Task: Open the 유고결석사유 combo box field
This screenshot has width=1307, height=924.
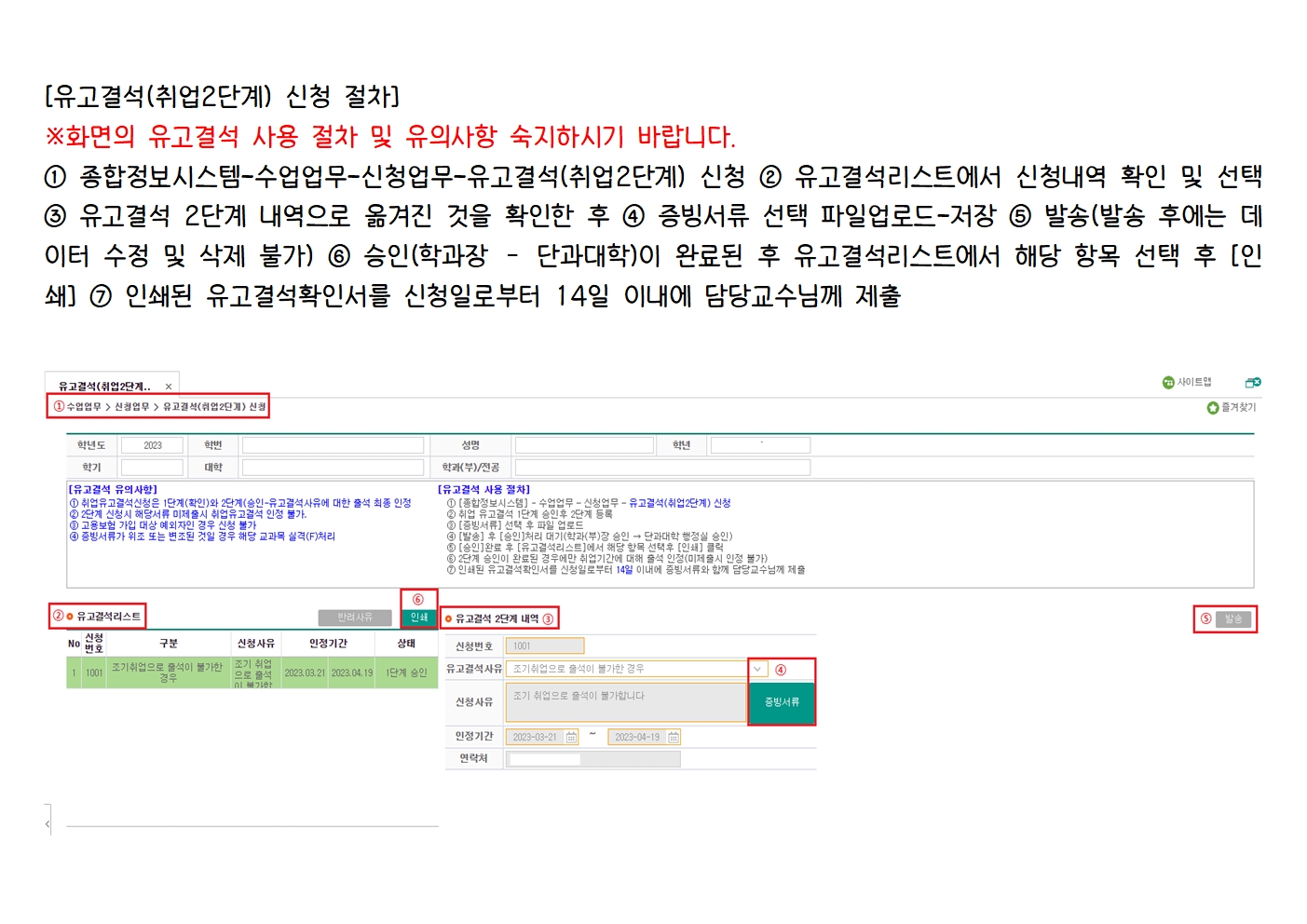Action: coord(626,669)
